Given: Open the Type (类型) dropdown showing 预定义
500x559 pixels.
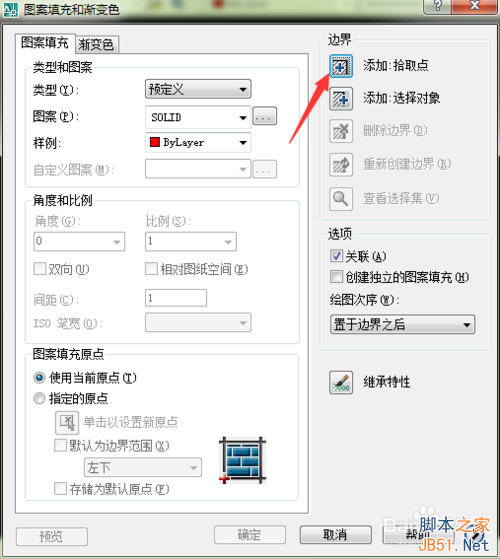Looking at the screenshot, I should click(x=198, y=89).
